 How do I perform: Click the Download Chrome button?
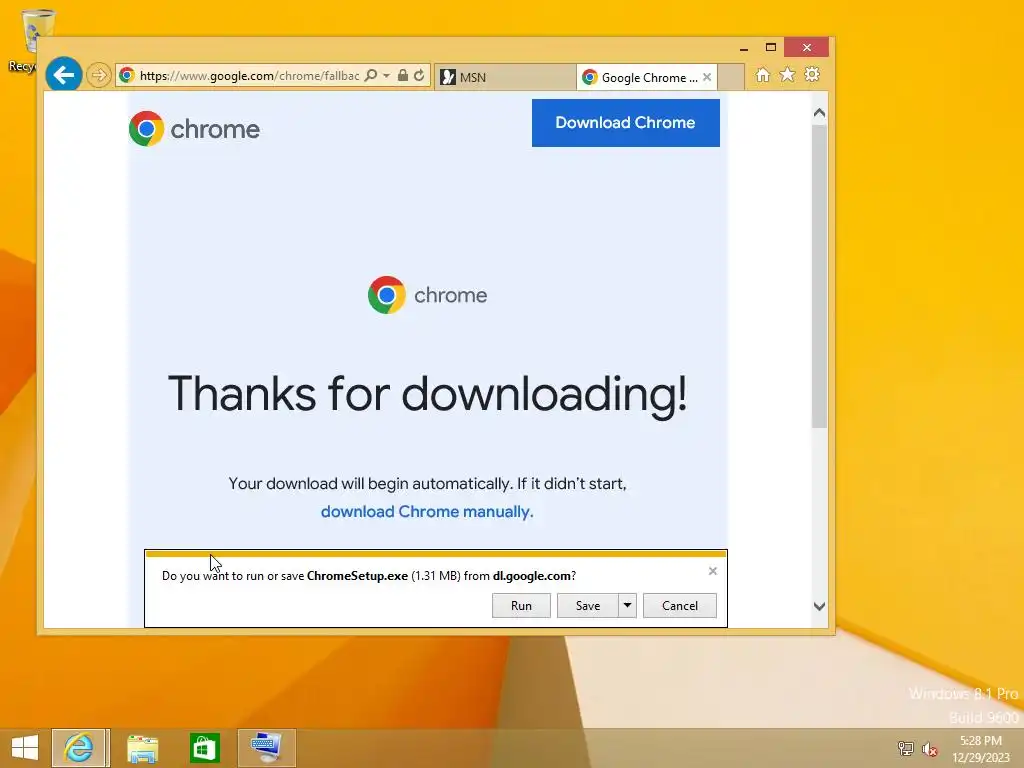click(626, 123)
